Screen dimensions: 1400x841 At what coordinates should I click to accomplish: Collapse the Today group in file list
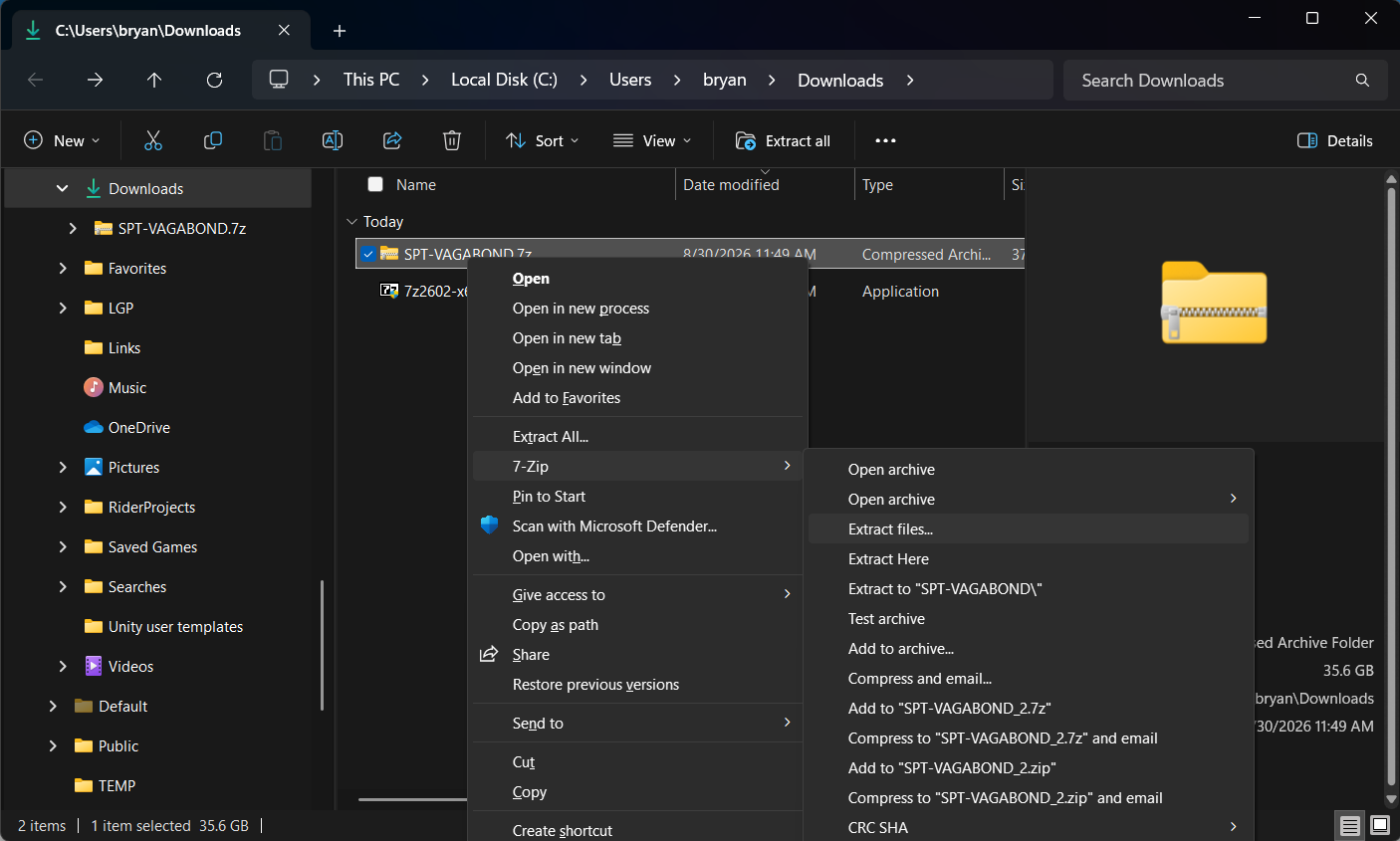pyautogui.click(x=351, y=222)
